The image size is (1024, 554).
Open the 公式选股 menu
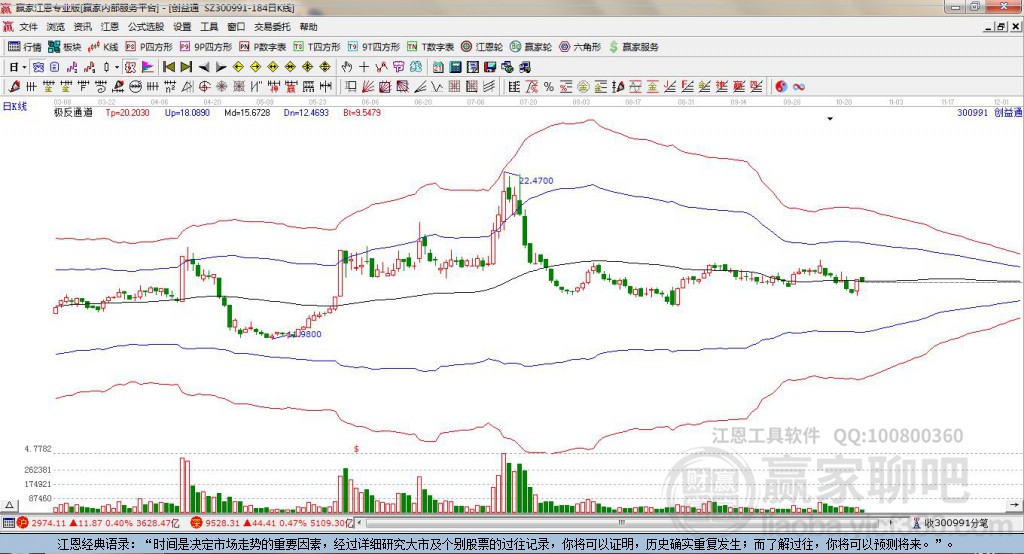click(x=146, y=27)
